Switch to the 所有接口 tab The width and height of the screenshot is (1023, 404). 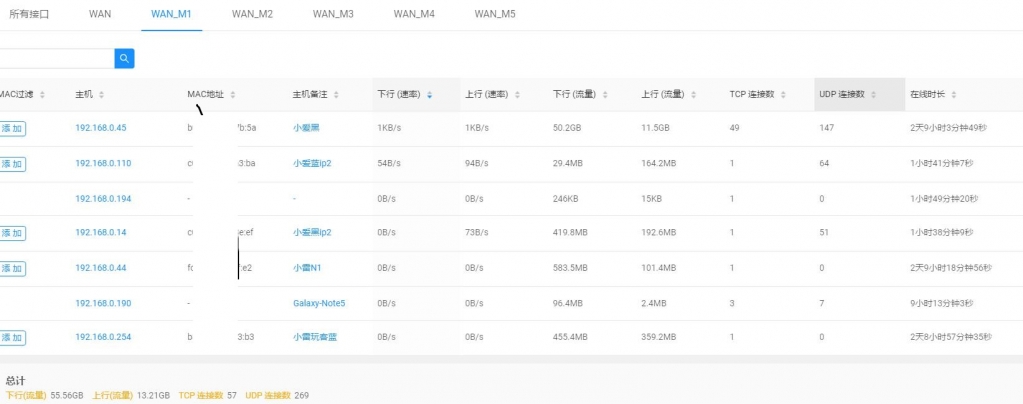click(29, 14)
